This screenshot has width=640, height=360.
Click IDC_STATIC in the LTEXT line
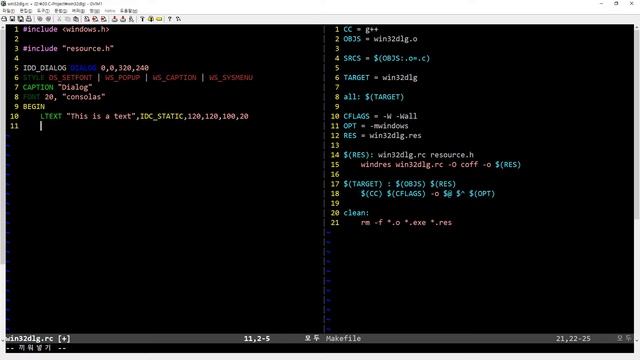tap(162, 116)
